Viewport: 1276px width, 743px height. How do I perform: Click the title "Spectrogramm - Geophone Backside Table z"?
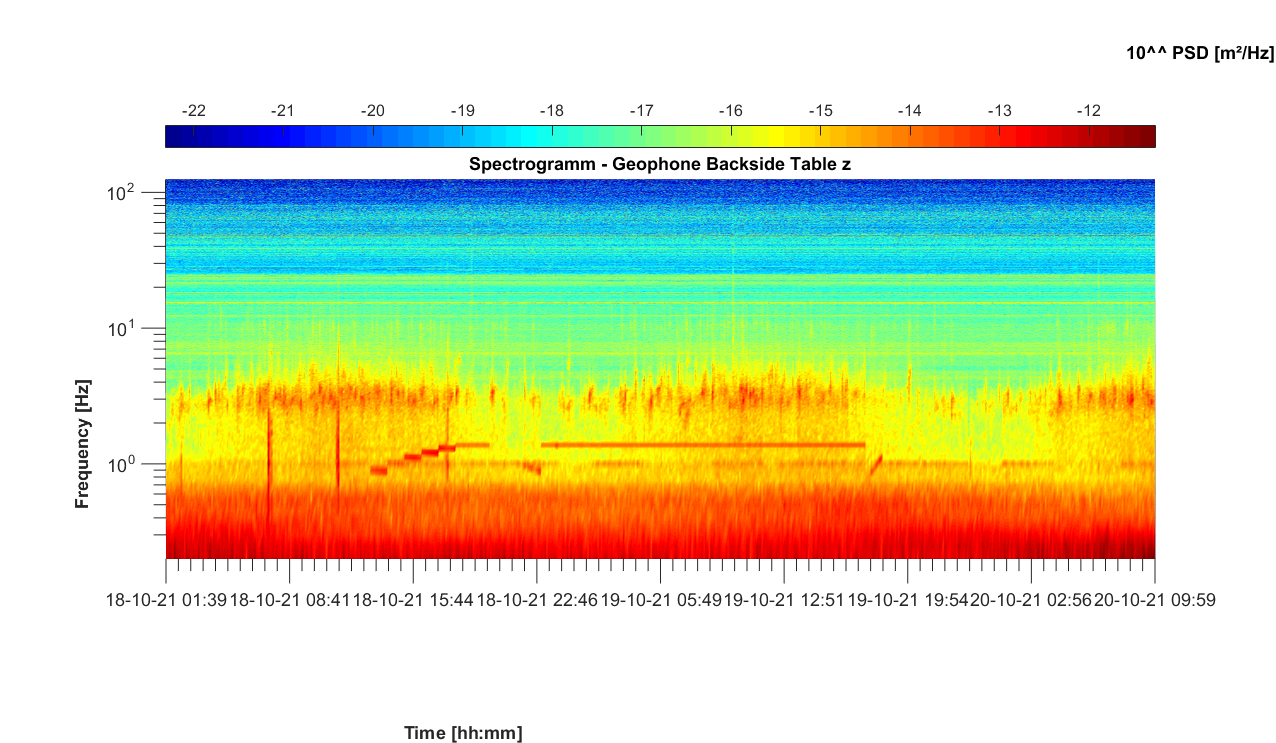click(x=660, y=164)
